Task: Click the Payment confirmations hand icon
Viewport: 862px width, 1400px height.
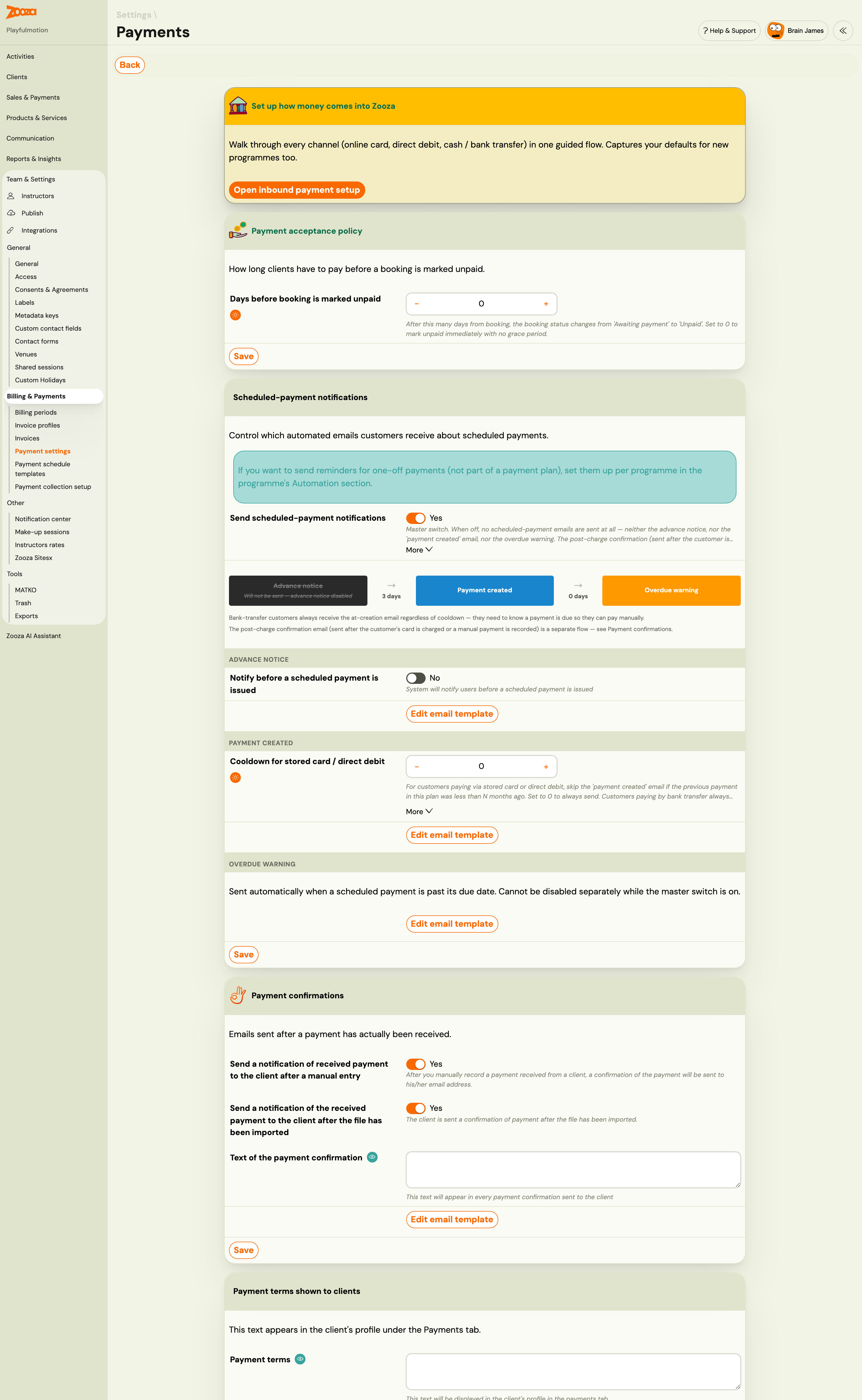Action: click(x=238, y=995)
